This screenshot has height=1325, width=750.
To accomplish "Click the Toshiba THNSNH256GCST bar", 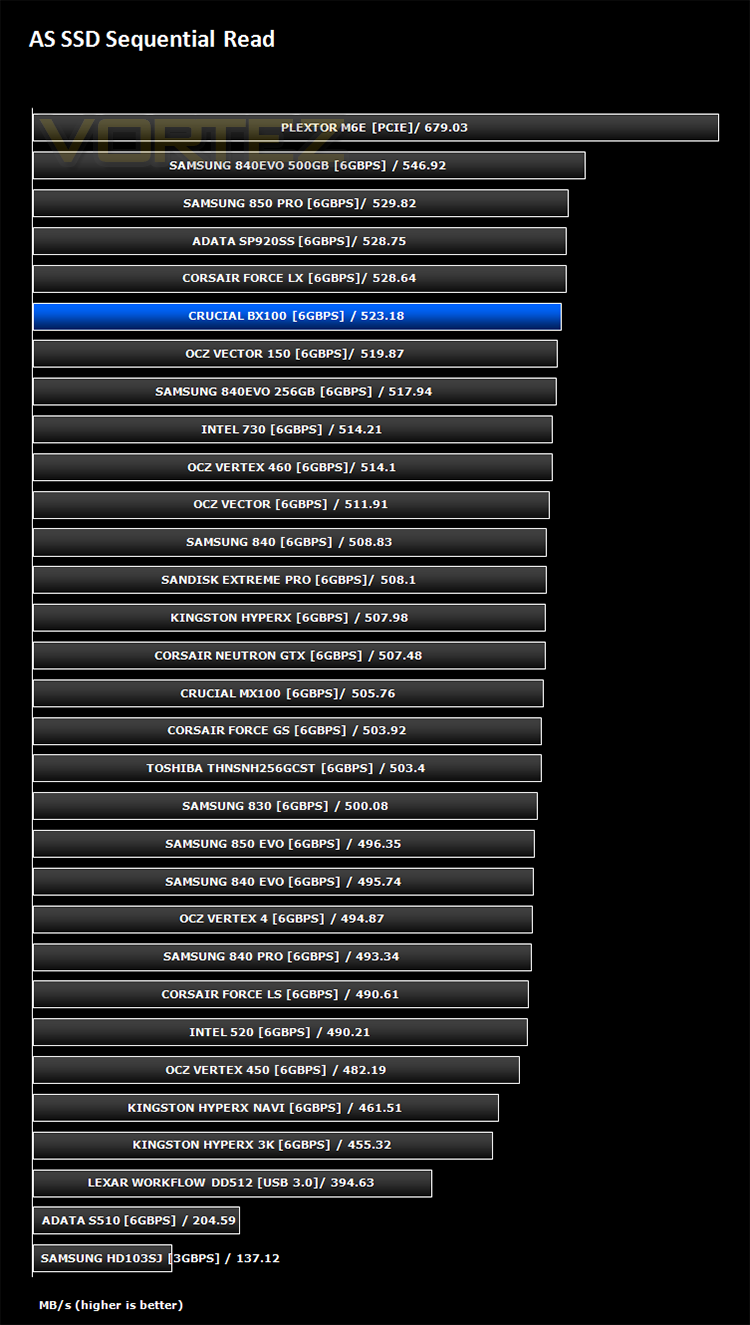I will point(287,768).
